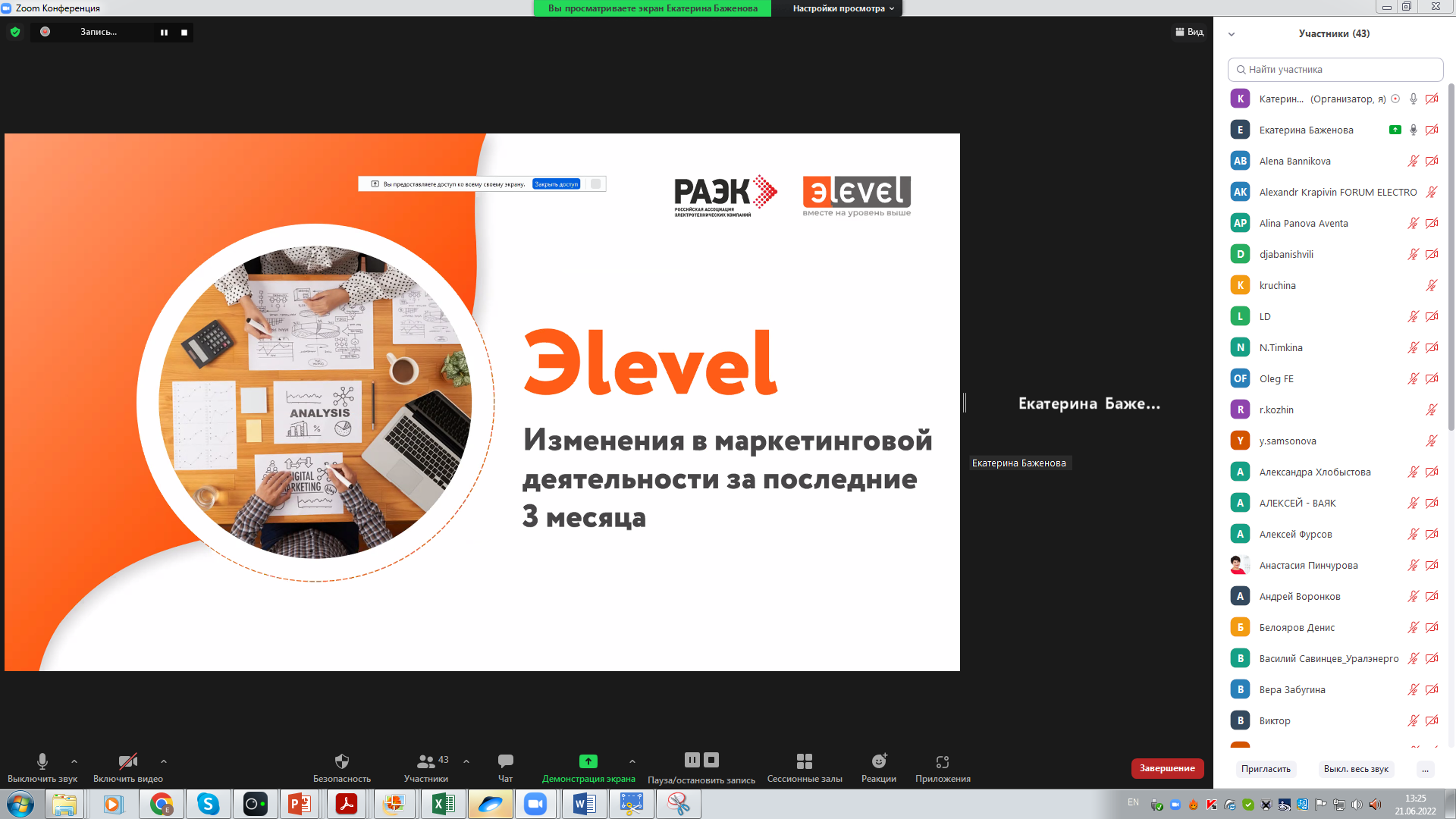
Task: Open Chrome from the taskbar
Action: tap(162, 804)
